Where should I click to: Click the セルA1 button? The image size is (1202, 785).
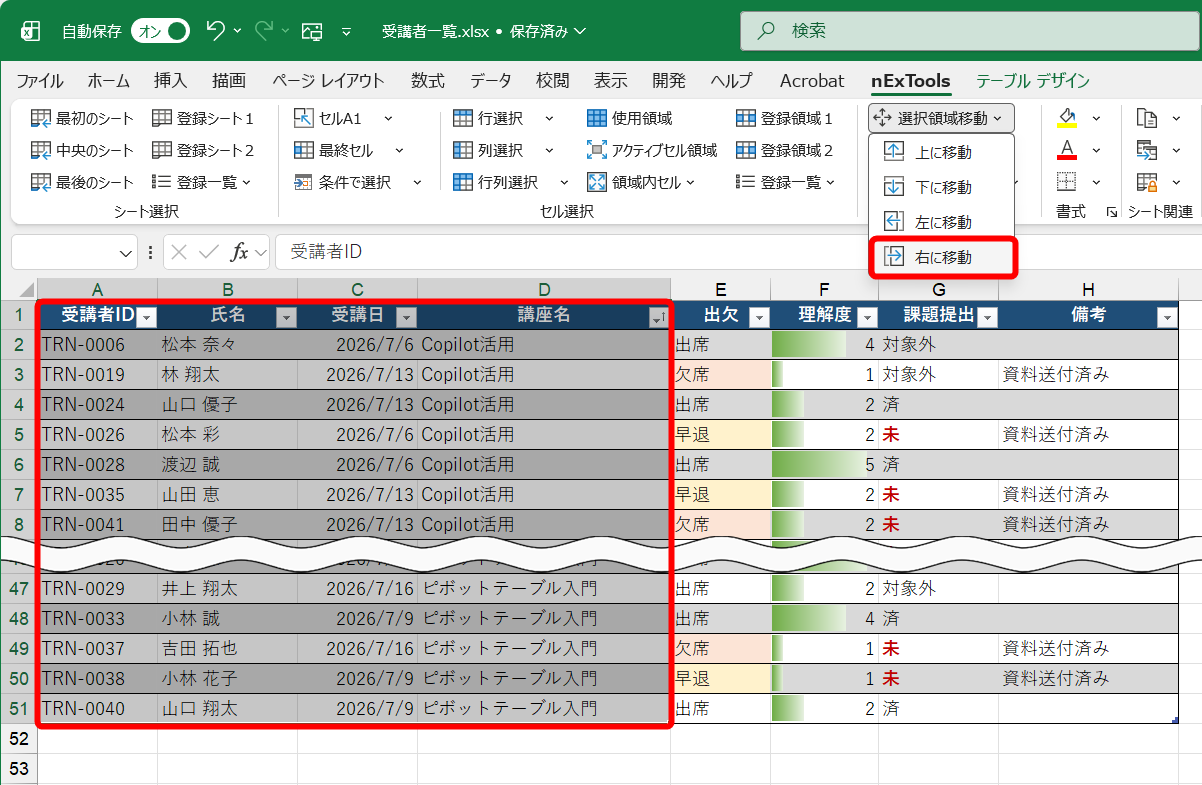point(328,118)
